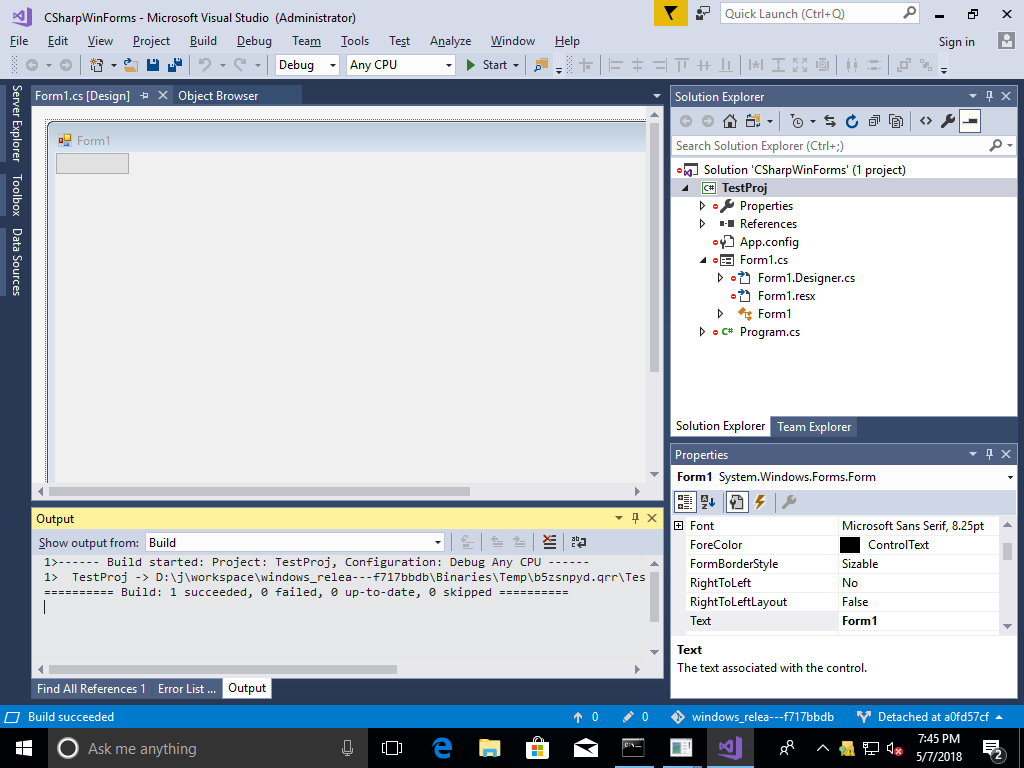
Task: Click the Events lightning bolt icon
Action: tap(760, 502)
